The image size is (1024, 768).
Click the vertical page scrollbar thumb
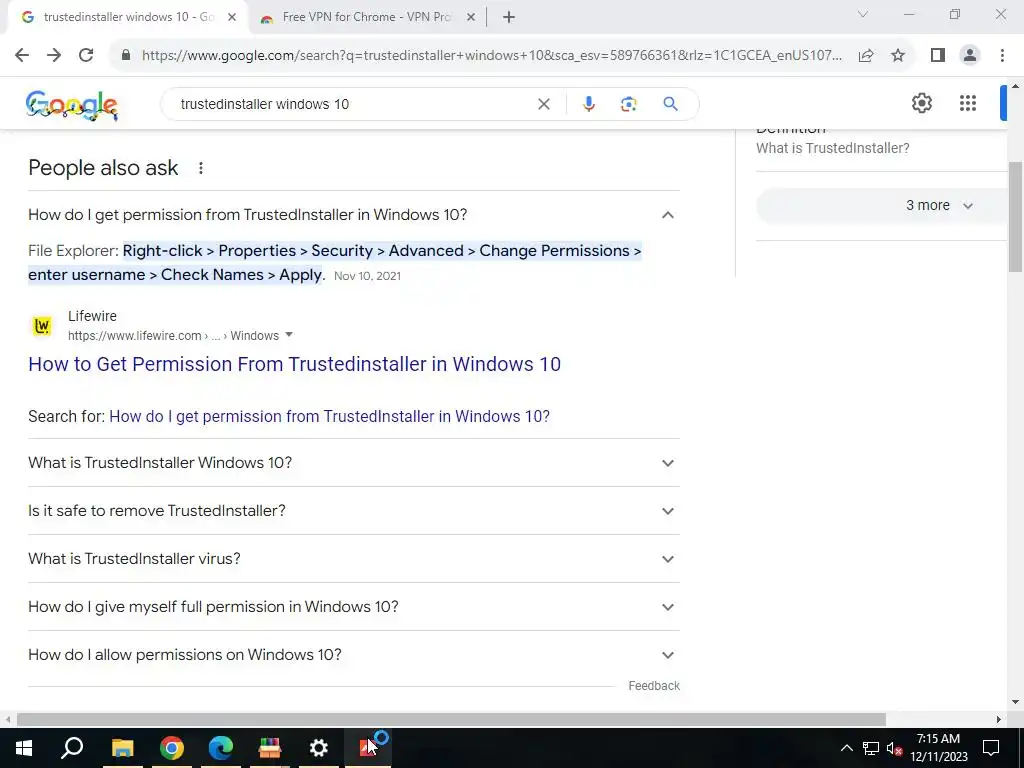(x=1016, y=217)
